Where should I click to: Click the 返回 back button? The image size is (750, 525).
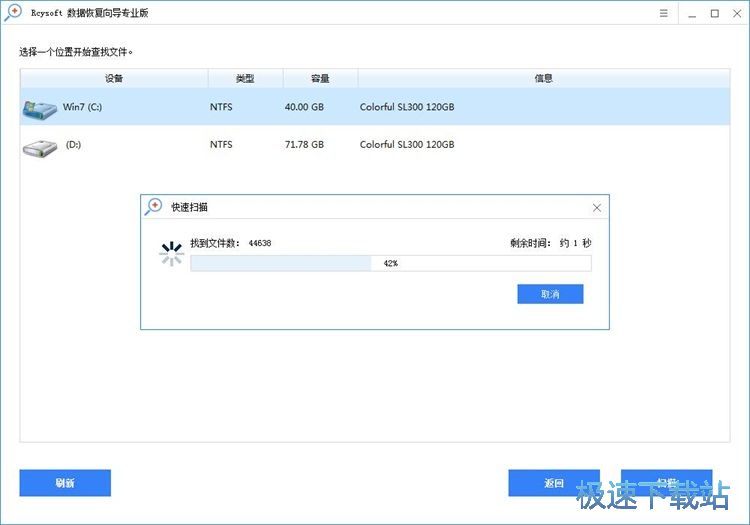[554, 483]
